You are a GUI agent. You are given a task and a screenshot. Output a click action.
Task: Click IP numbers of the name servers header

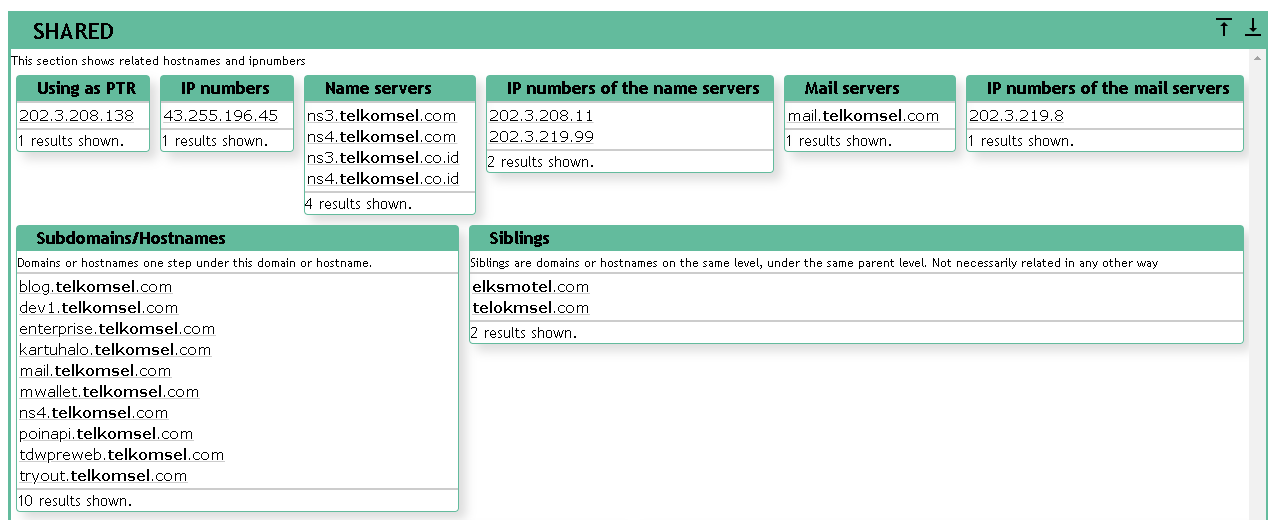[630, 88]
